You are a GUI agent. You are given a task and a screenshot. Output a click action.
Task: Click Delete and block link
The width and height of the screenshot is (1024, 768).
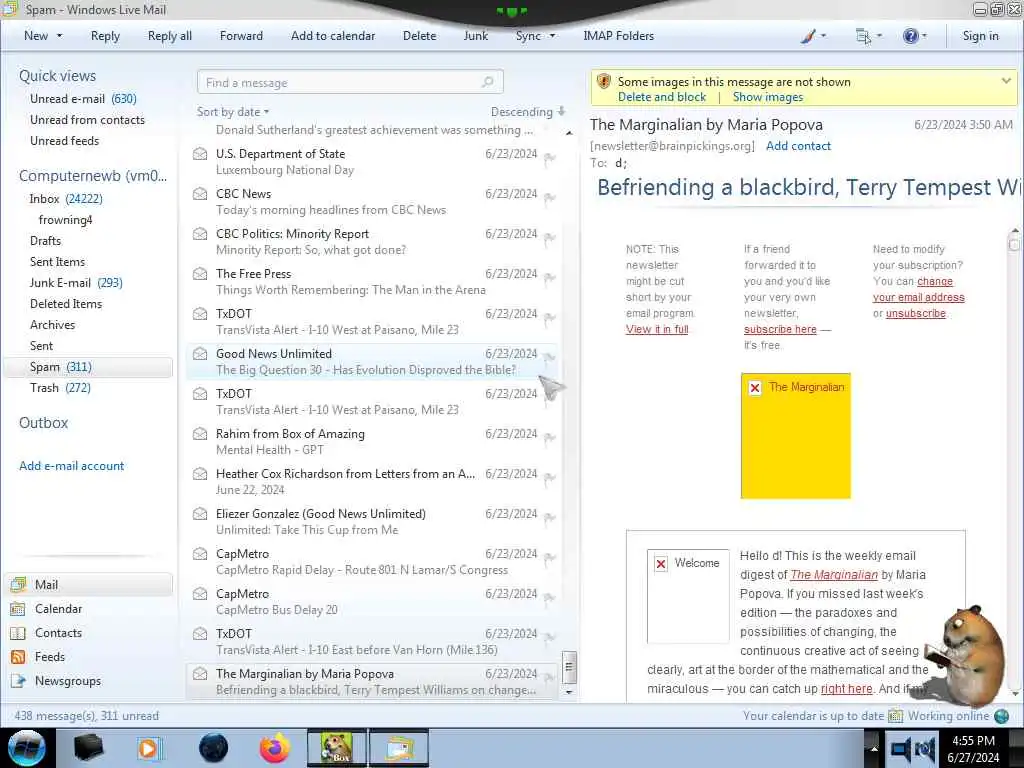click(x=662, y=97)
